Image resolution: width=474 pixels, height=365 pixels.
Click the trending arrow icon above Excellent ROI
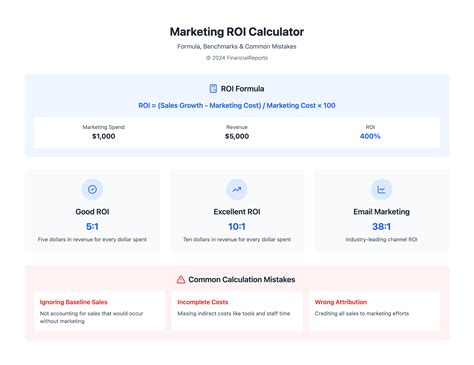pyautogui.click(x=237, y=189)
